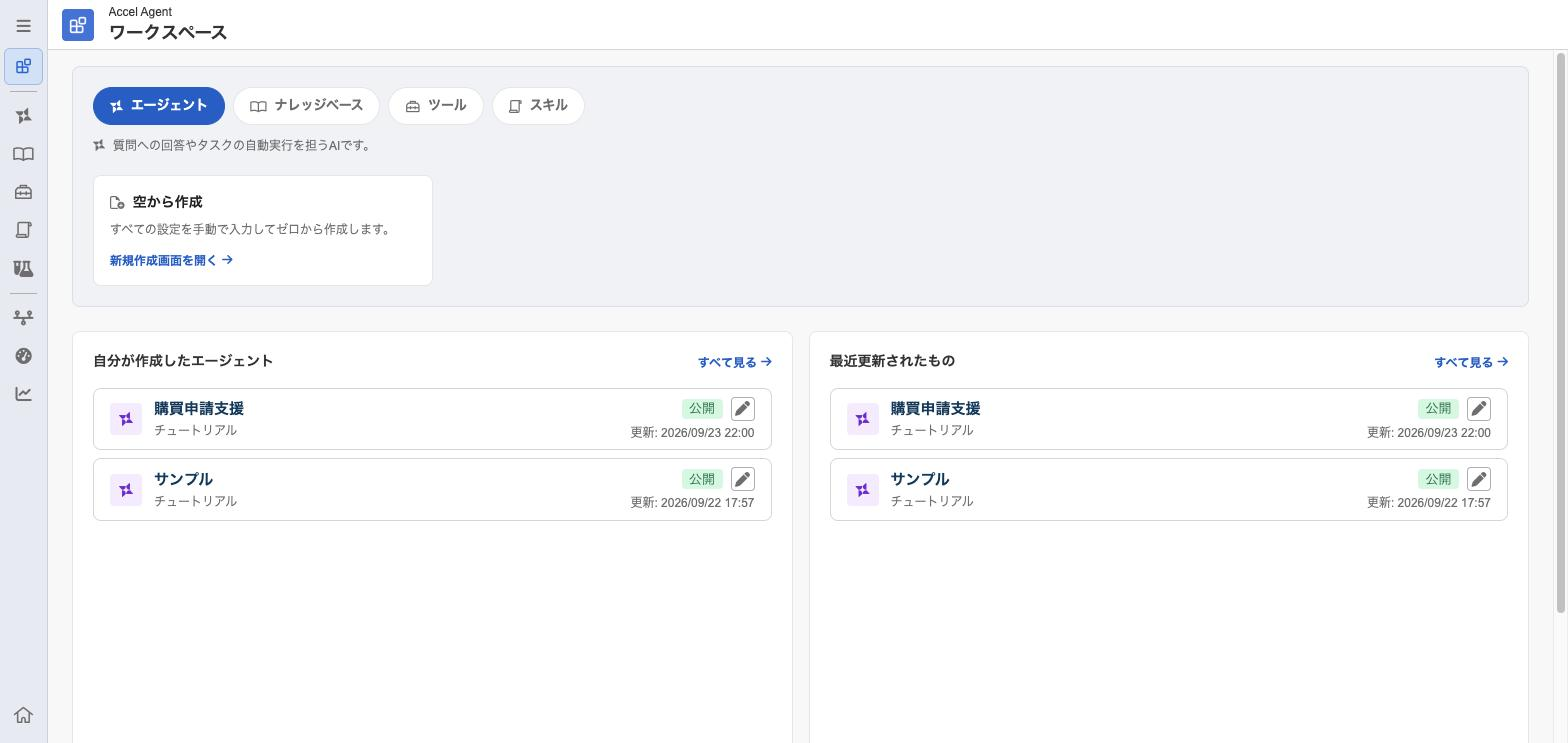Click 購買申請支援 agent icon in 最近更新されたもの
Screen dimensions: 1568x743
click(863, 419)
